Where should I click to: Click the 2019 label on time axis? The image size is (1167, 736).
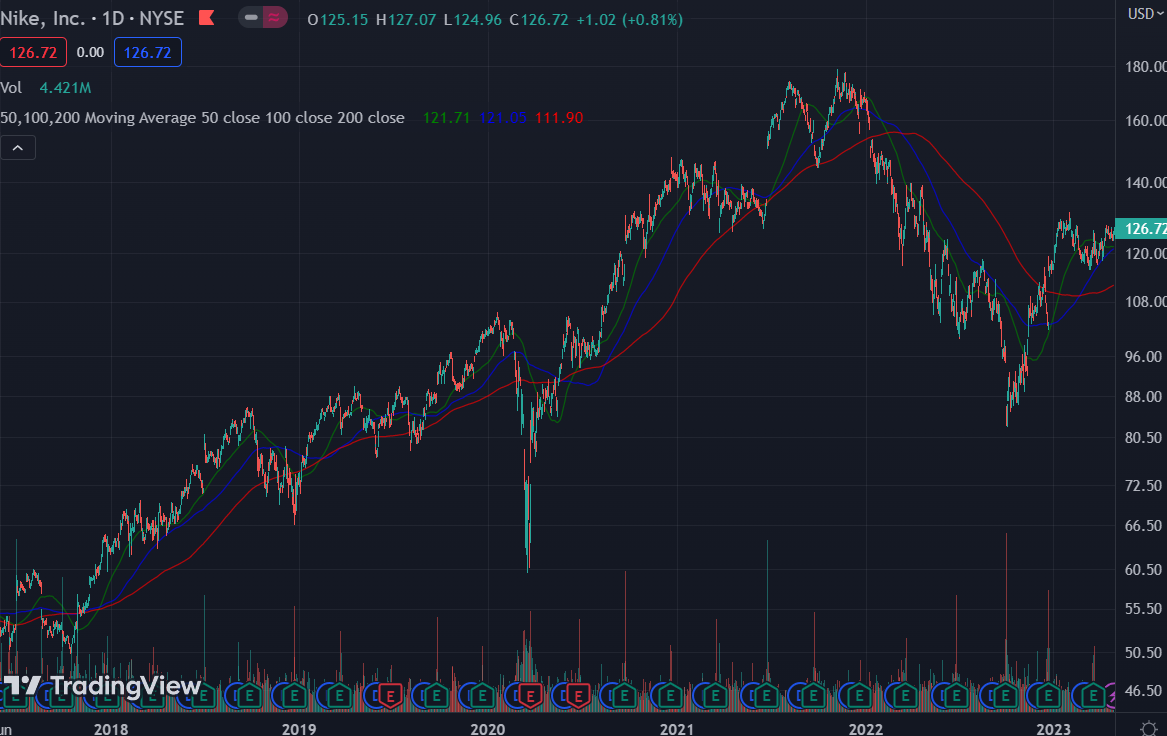(x=299, y=729)
